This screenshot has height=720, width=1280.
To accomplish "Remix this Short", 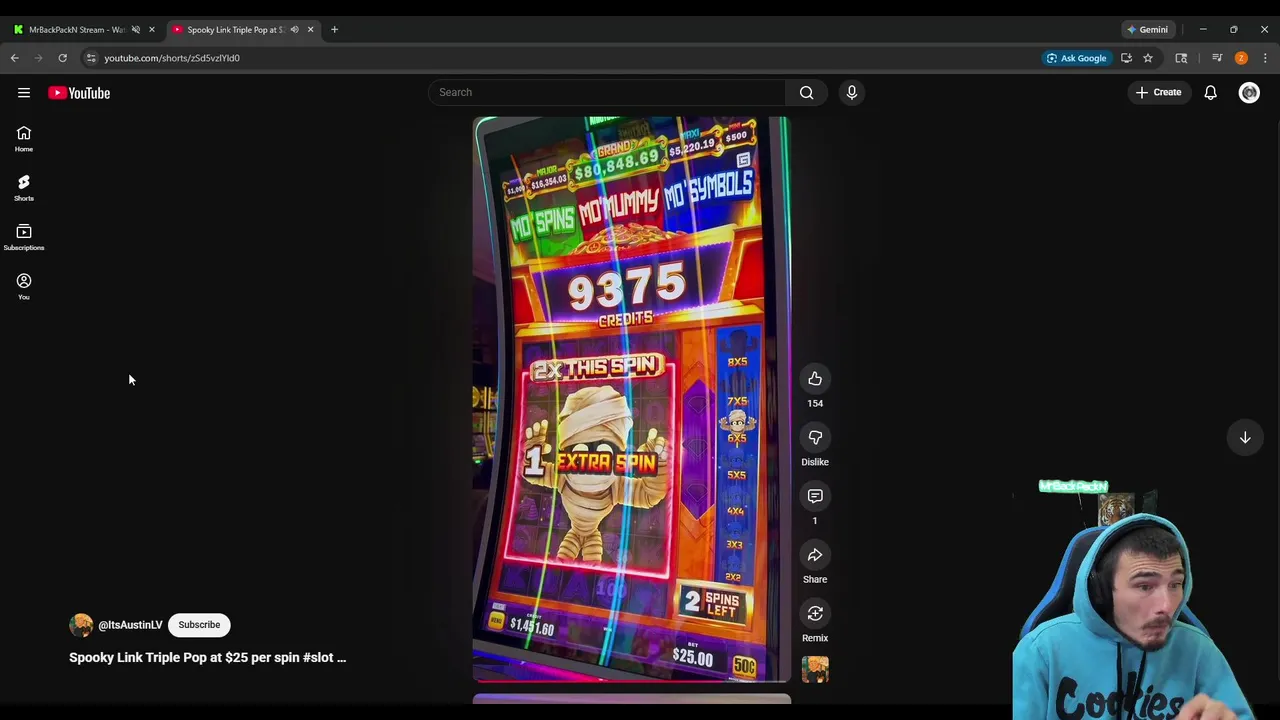I will [815, 614].
